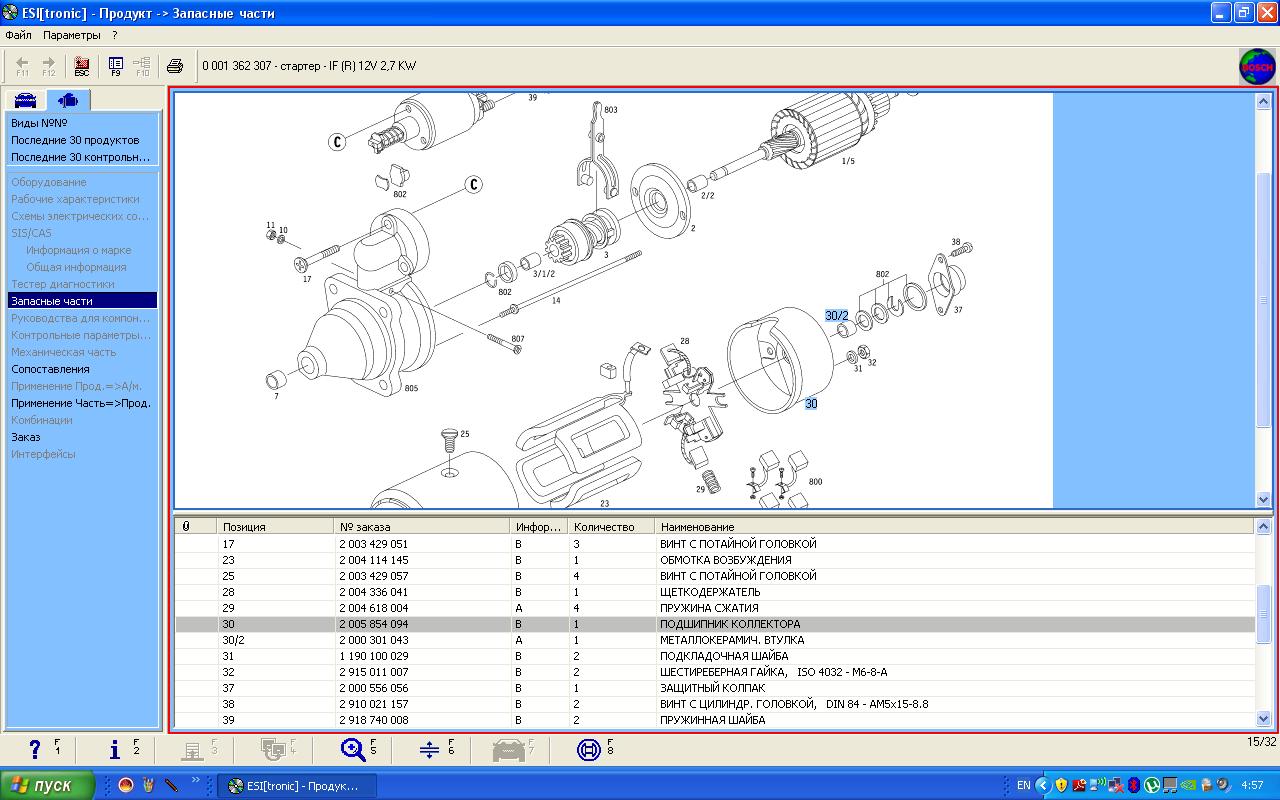
Task: Click parts table scrollbar down arrow
Action: coord(1263,719)
